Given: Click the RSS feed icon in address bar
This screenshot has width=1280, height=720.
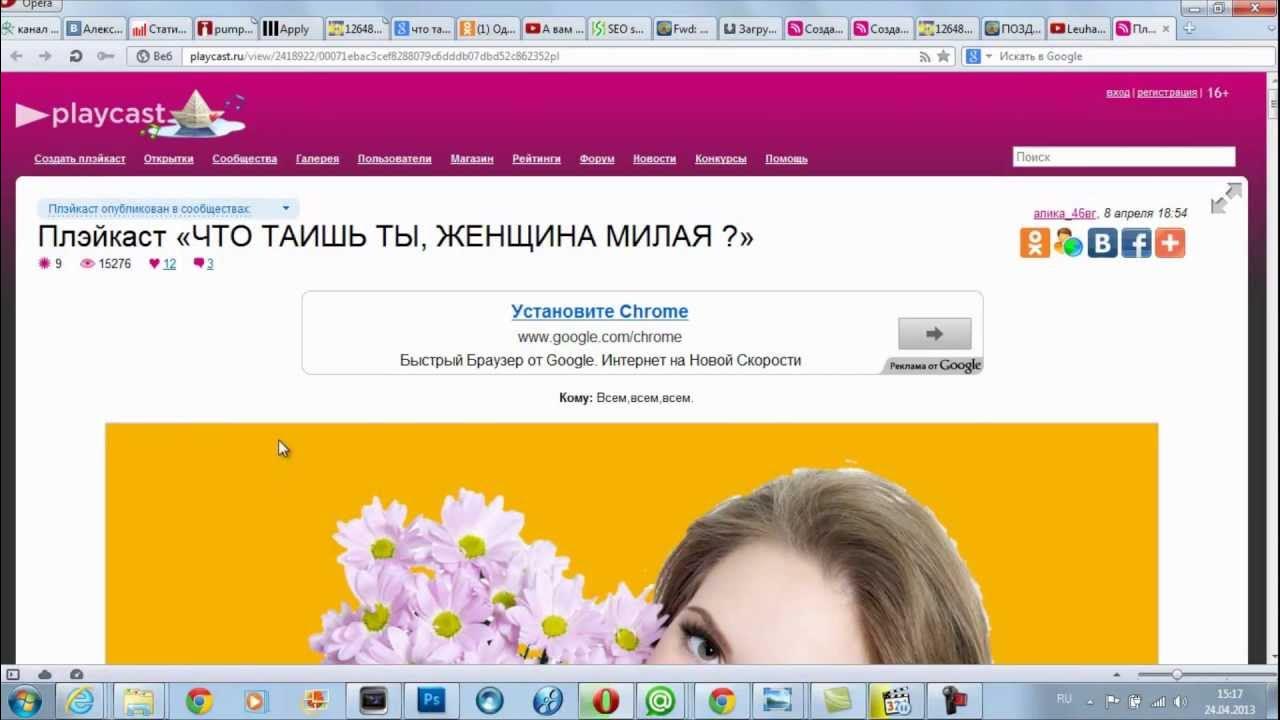Looking at the screenshot, I should (x=925, y=57).
